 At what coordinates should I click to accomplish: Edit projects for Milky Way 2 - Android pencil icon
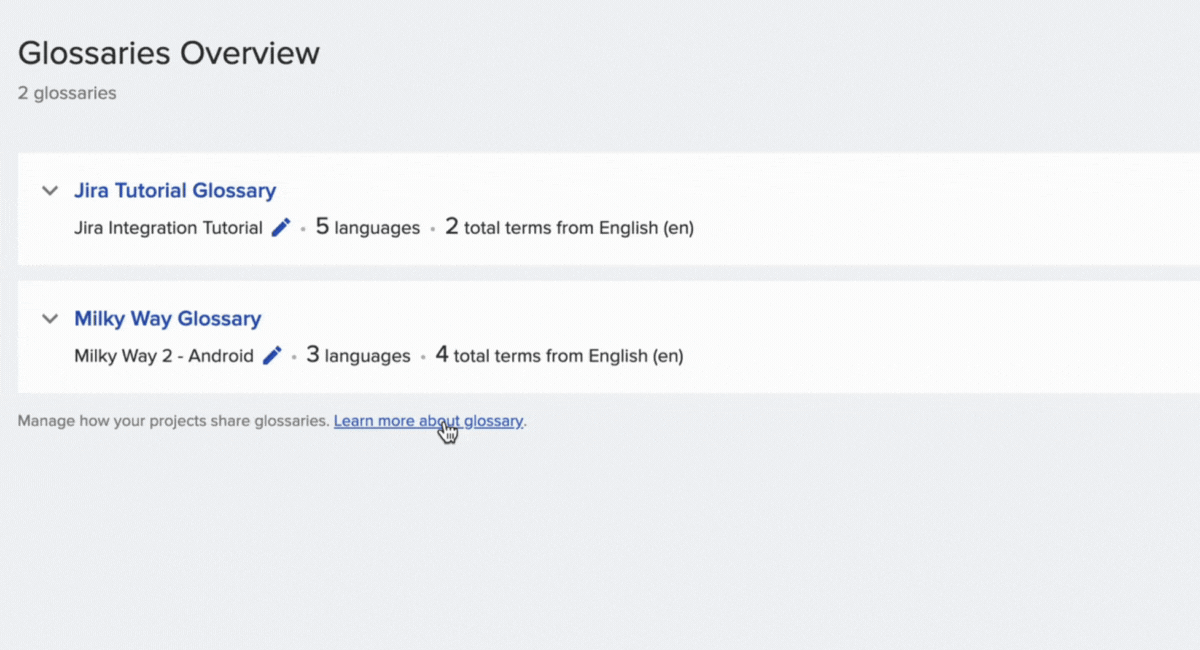(272, 355)
